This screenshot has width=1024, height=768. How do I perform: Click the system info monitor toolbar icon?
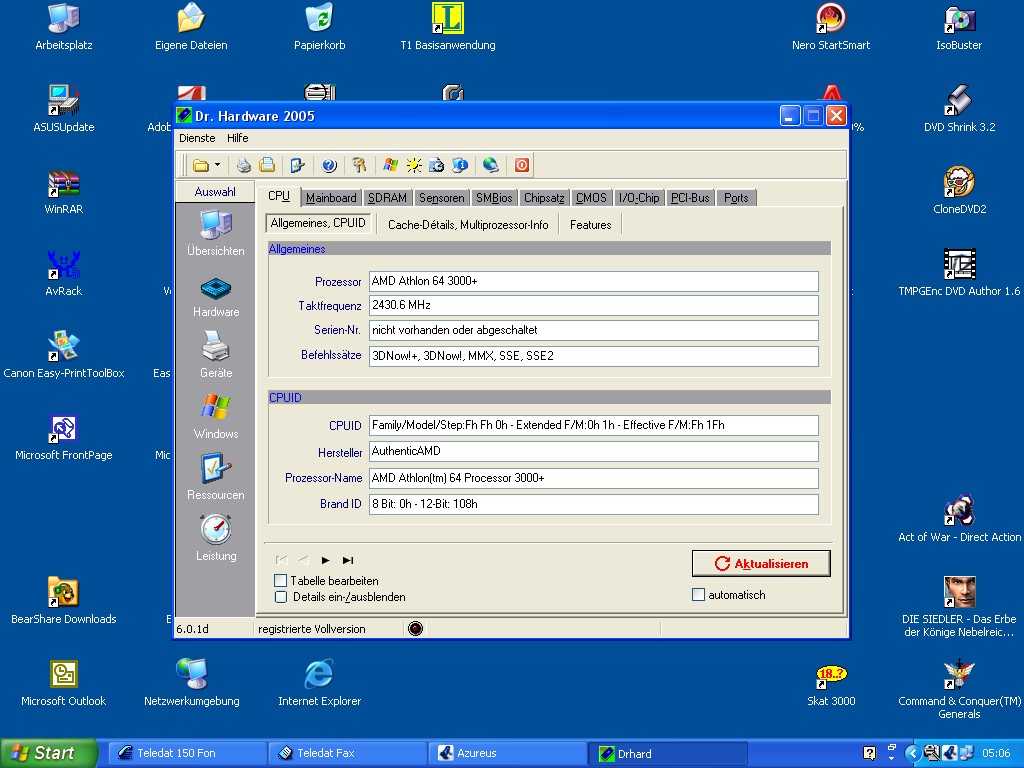(x=460, y=165)
